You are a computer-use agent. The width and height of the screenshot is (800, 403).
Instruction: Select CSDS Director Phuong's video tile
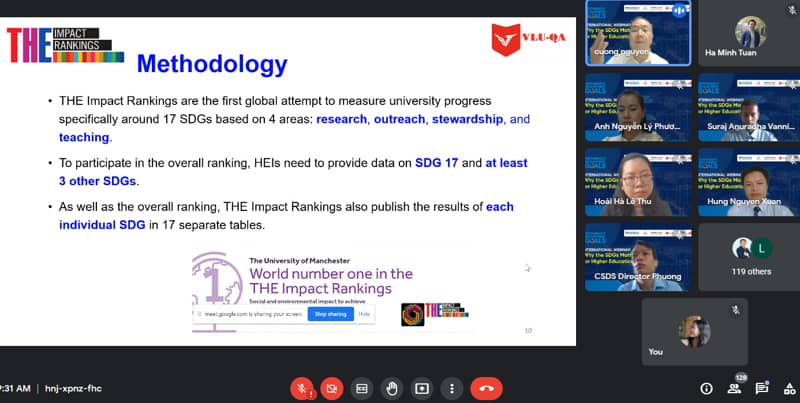point(637,255)
